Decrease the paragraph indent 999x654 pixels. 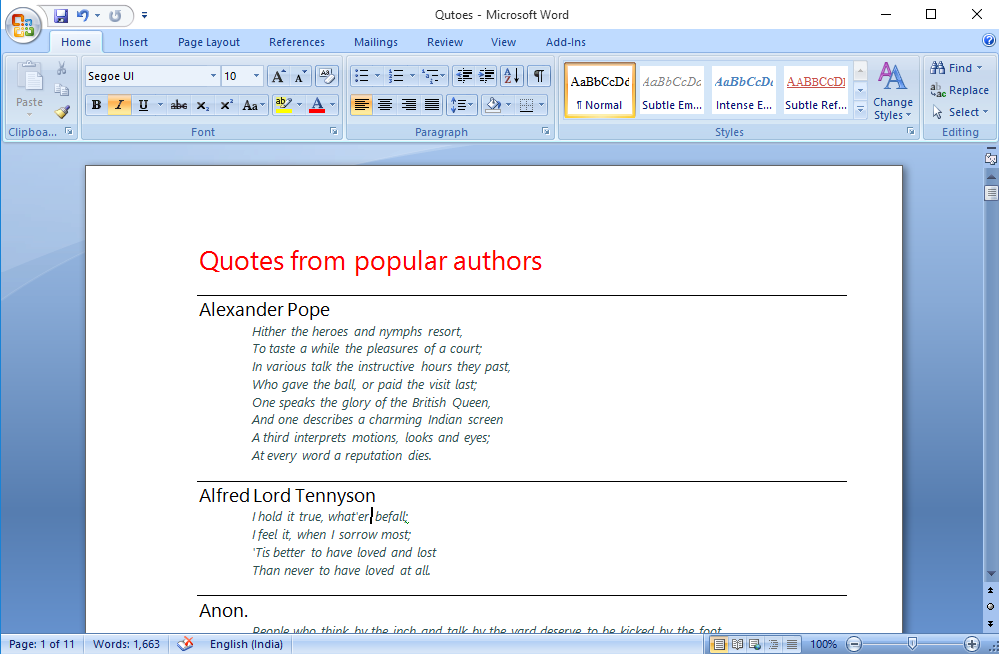coord(464,76)
